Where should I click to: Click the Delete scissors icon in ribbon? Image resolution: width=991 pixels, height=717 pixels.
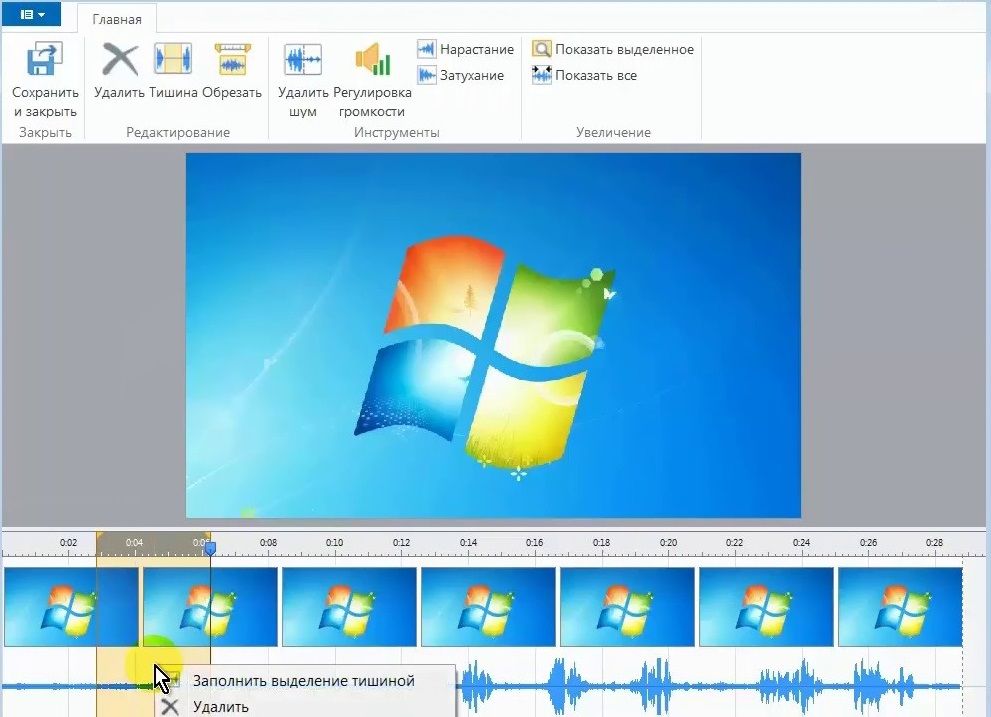tap(120, 60)
